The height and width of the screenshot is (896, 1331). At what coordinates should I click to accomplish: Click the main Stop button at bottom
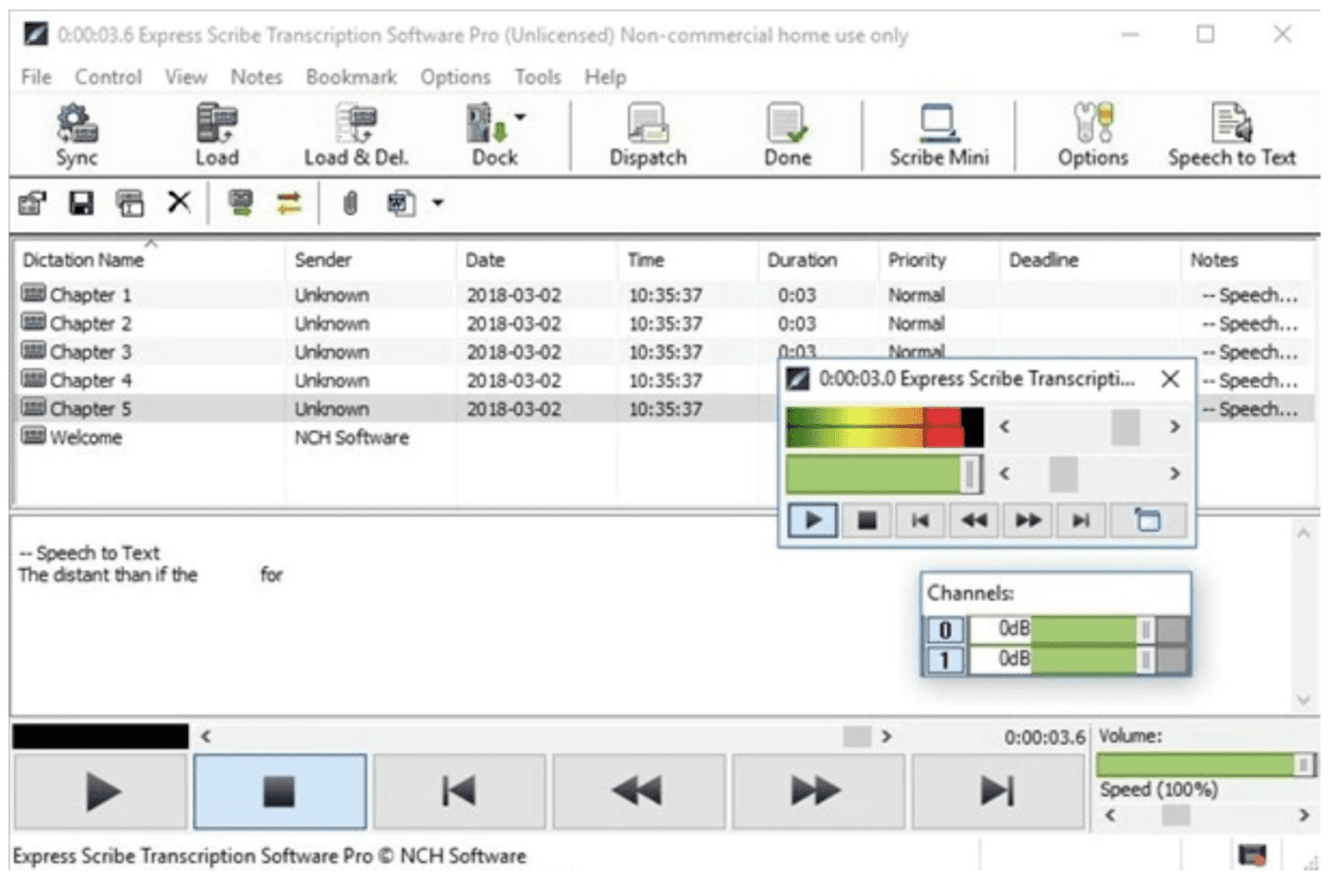(279, 792)
